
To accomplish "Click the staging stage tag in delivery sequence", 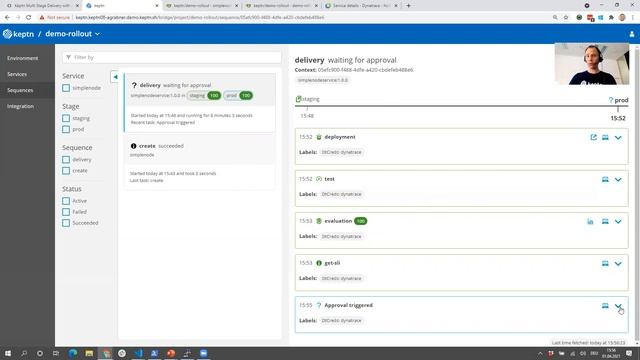I will (204, 96).
